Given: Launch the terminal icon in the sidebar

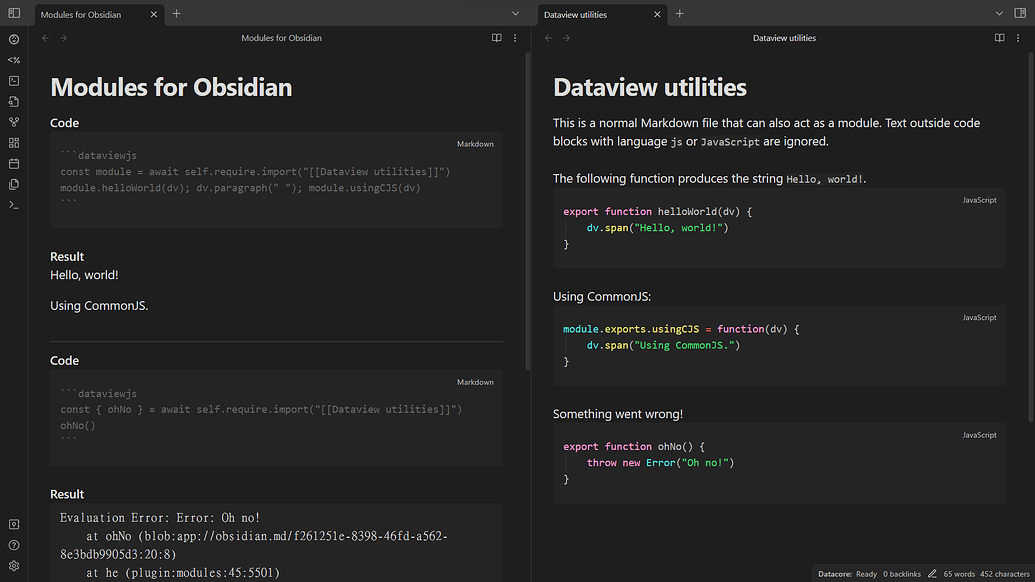Looking at the screenshot, I should [13, 81].
